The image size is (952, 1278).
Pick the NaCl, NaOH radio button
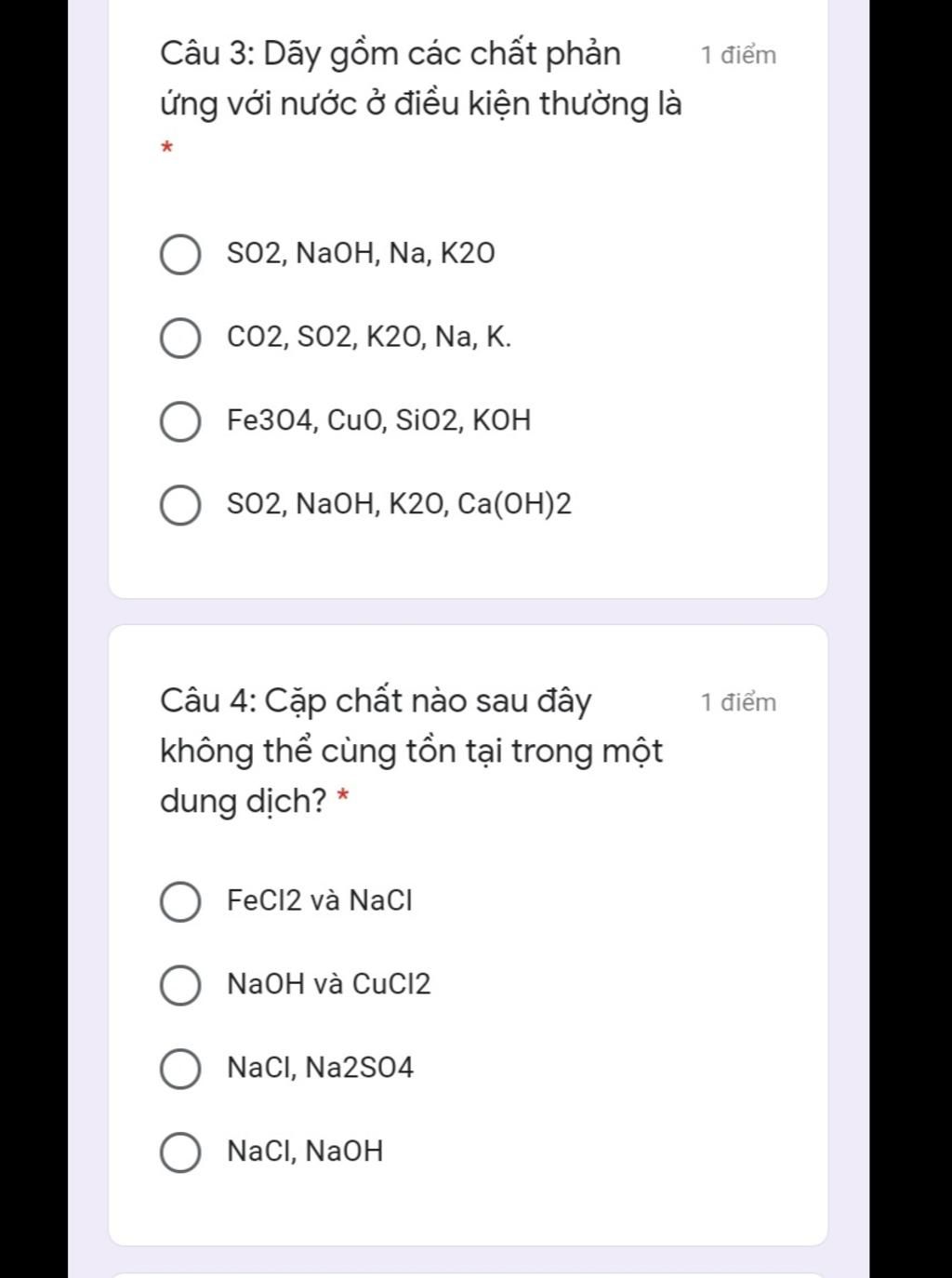pyautogui.click(x=180, y=1153)
